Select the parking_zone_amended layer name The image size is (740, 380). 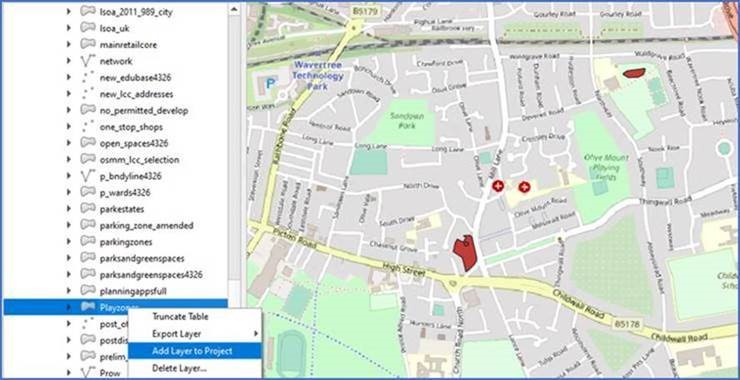pyautogui.click(x=147, y=225)
